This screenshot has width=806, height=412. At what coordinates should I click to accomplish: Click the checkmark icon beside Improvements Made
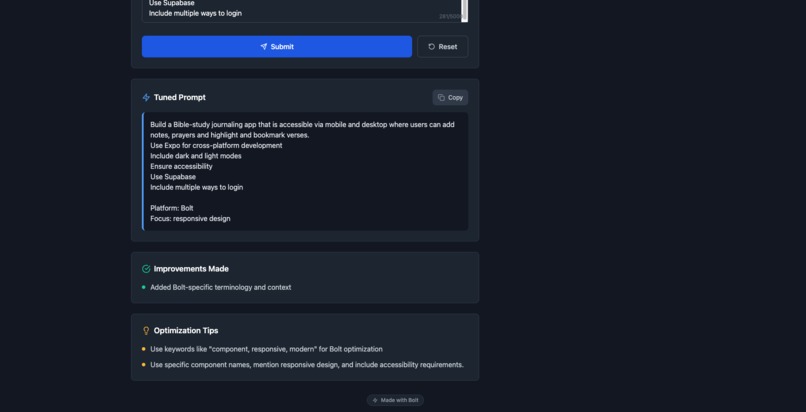pos(146,269)
